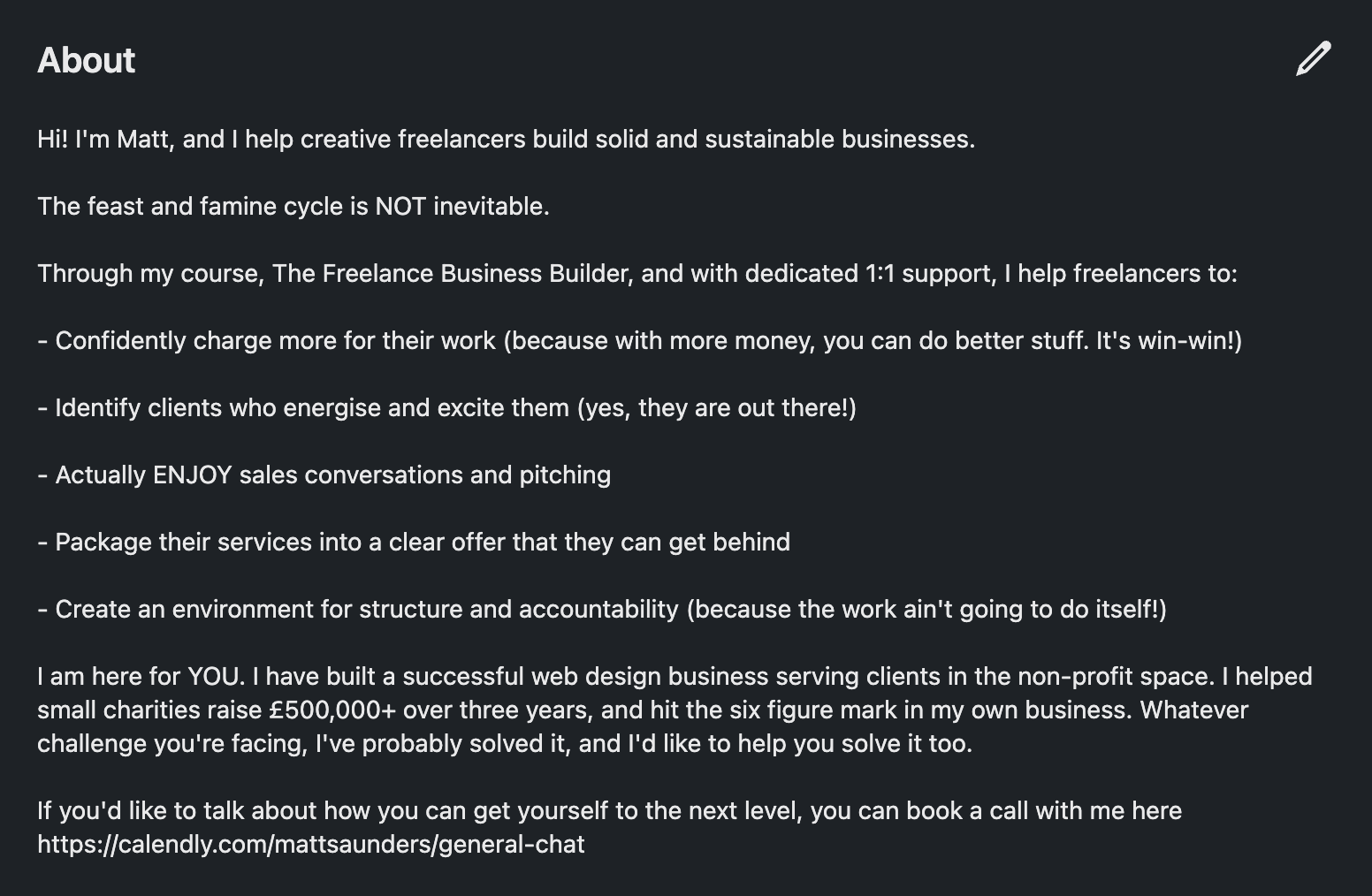Click the capitalised word YOU
Viewport: 1372px width, 896px height.
(216, 676)
